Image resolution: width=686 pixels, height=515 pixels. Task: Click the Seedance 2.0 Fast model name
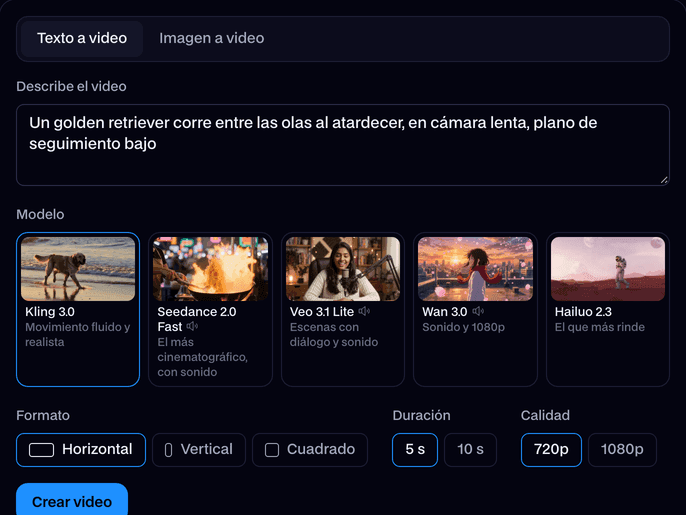197,319
